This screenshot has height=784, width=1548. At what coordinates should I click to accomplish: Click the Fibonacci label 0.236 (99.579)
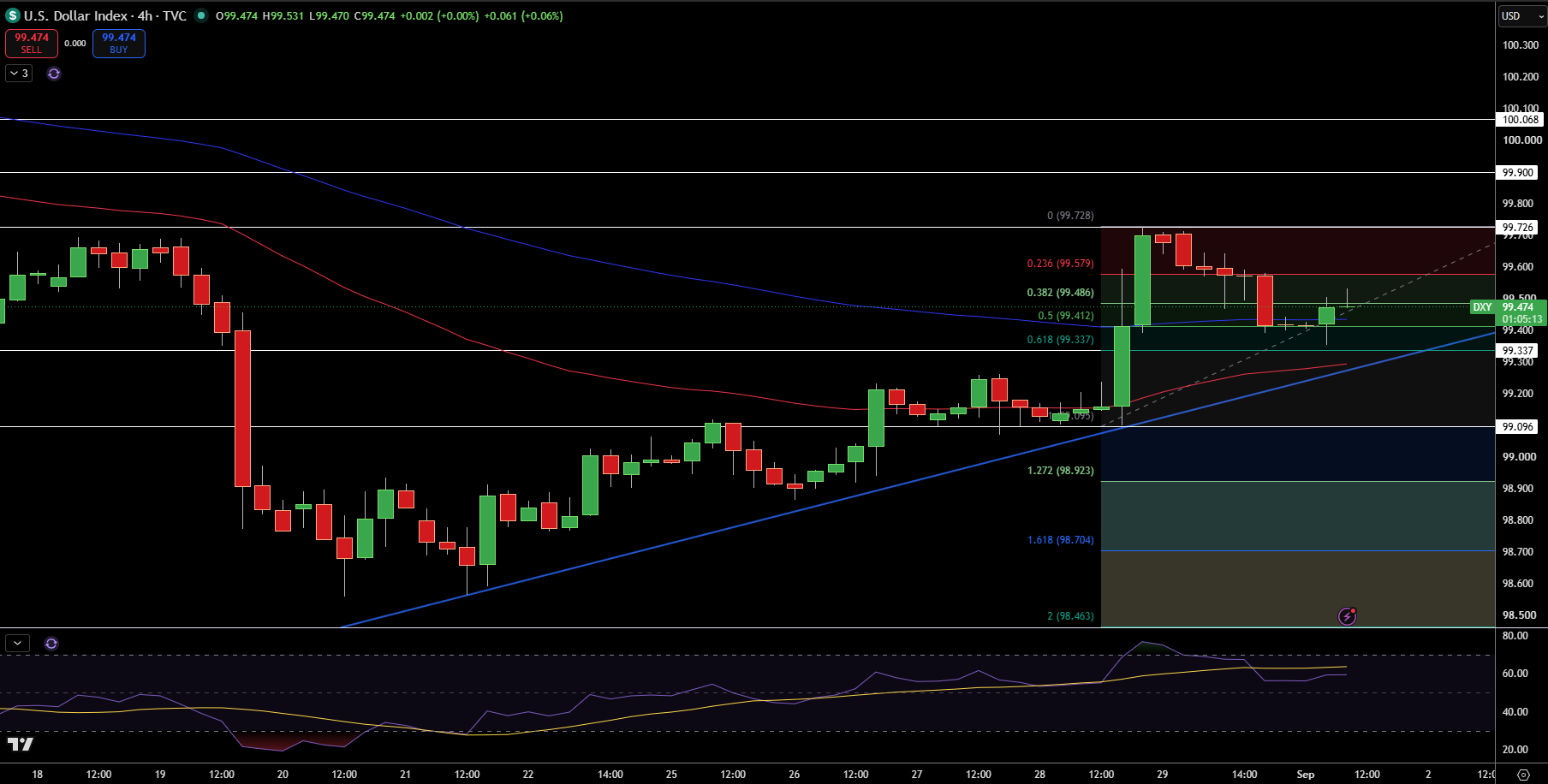[x=1060, y=264]
